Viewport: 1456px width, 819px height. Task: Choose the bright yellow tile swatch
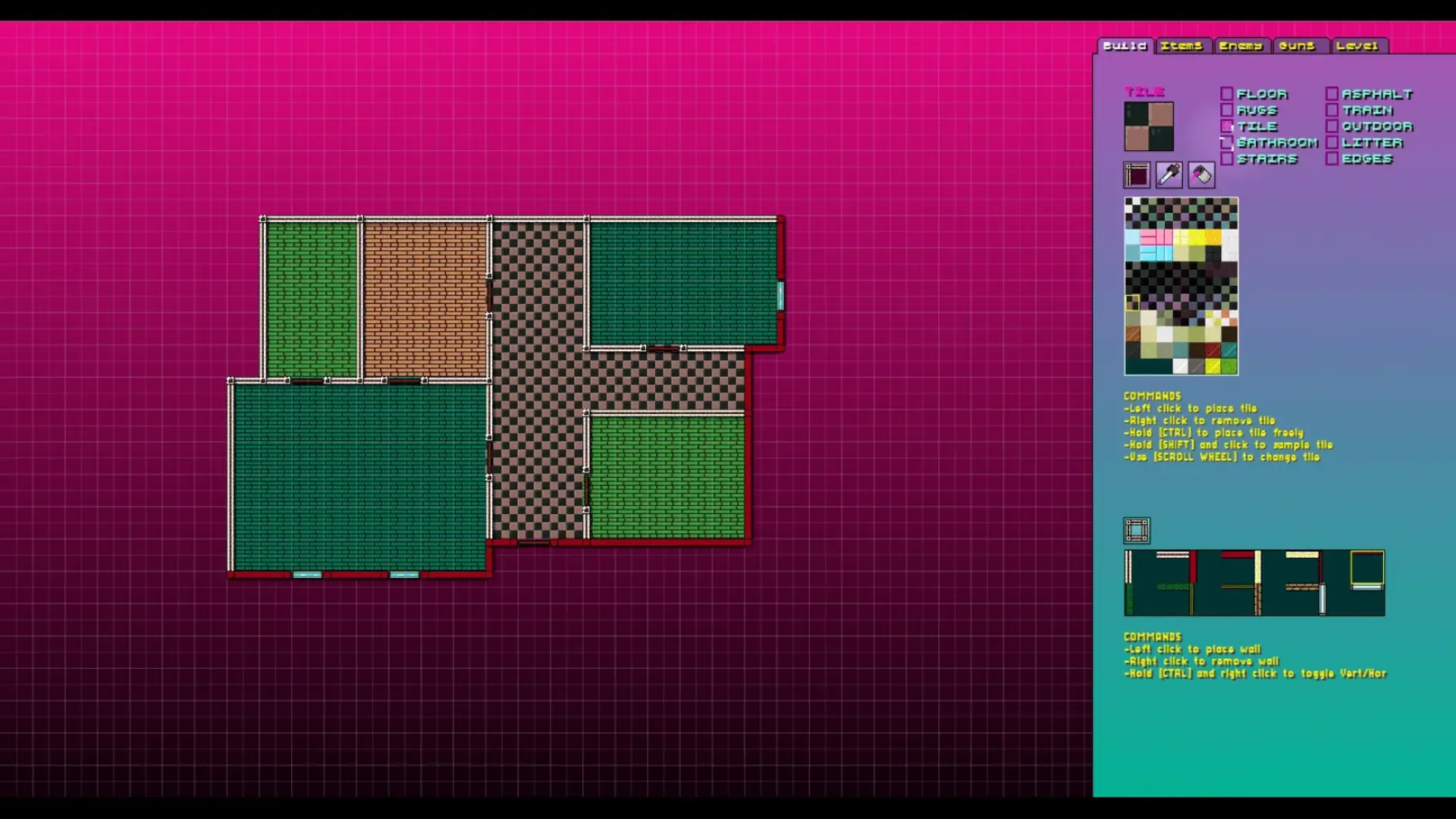coord(1197,238)
